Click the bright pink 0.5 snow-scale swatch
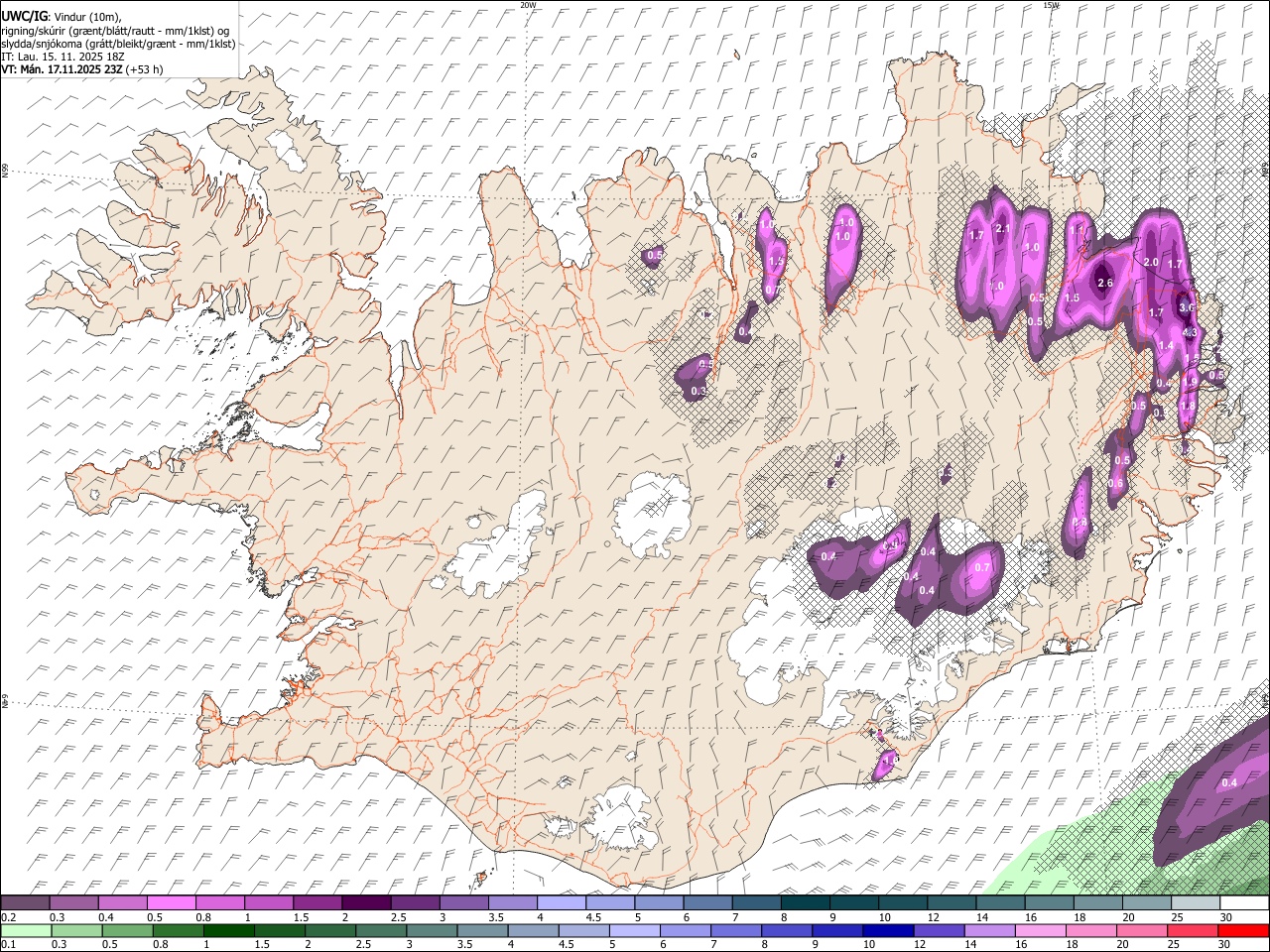 (171, 902)
